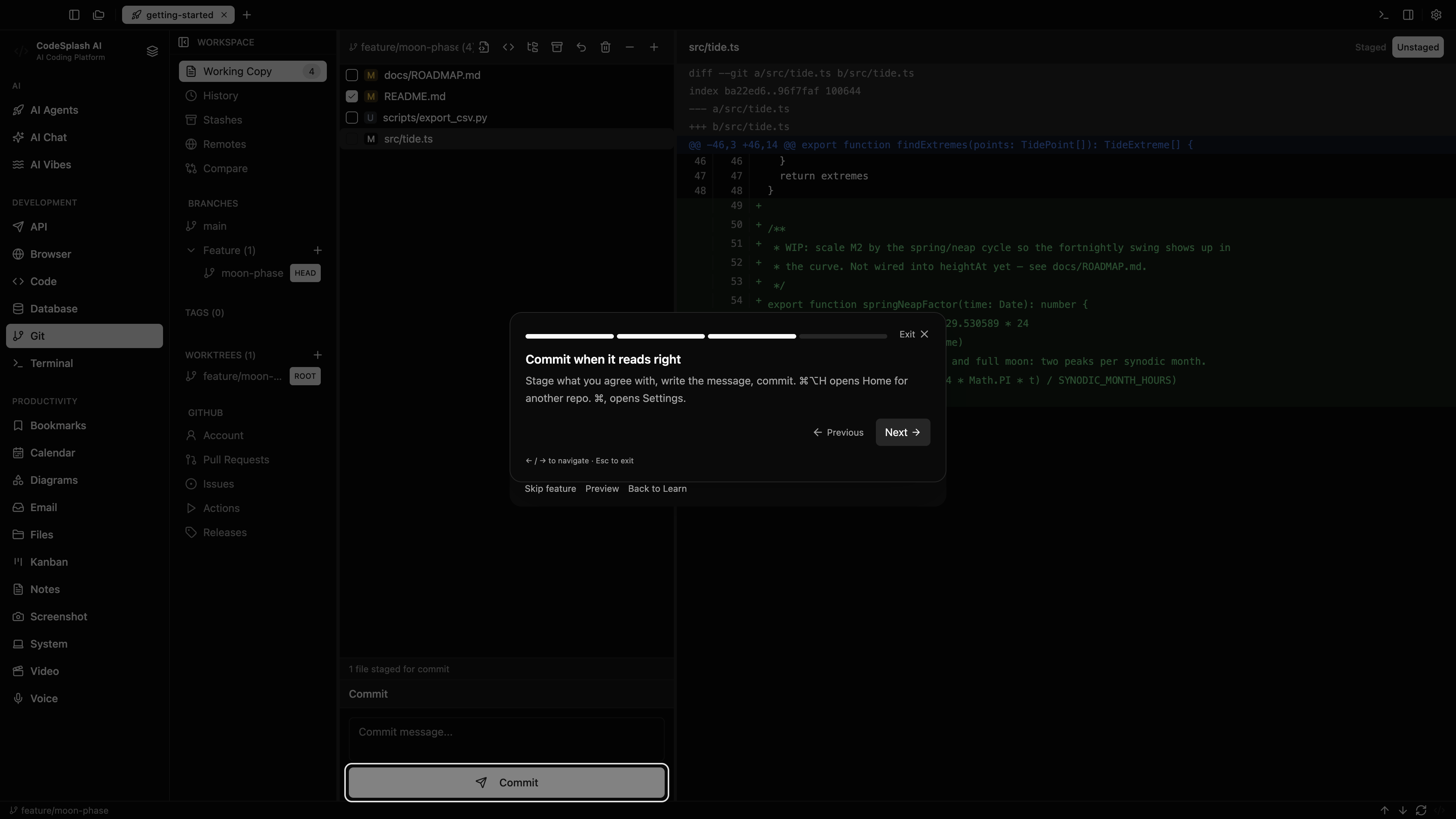The image size is (1456, 819).
Task: Go to Previous tour step
Action: (838, 432)
